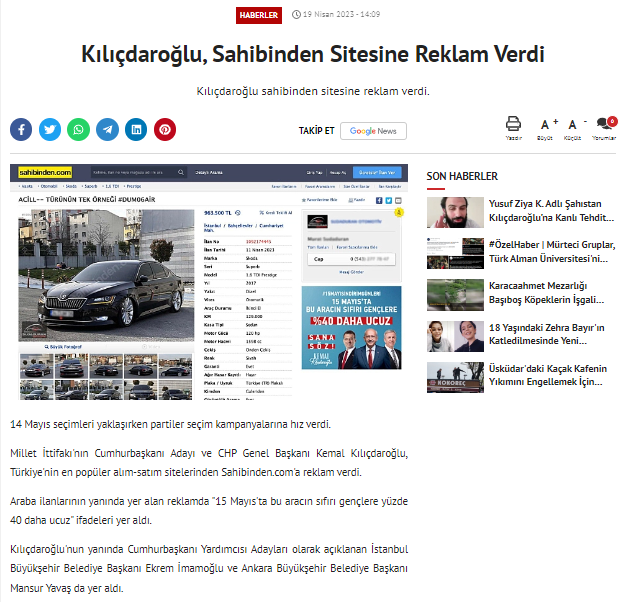Click the date 19 Nisan 2023 - 14:09
This screenshot has width=625, height=602.
coord(342,14)
